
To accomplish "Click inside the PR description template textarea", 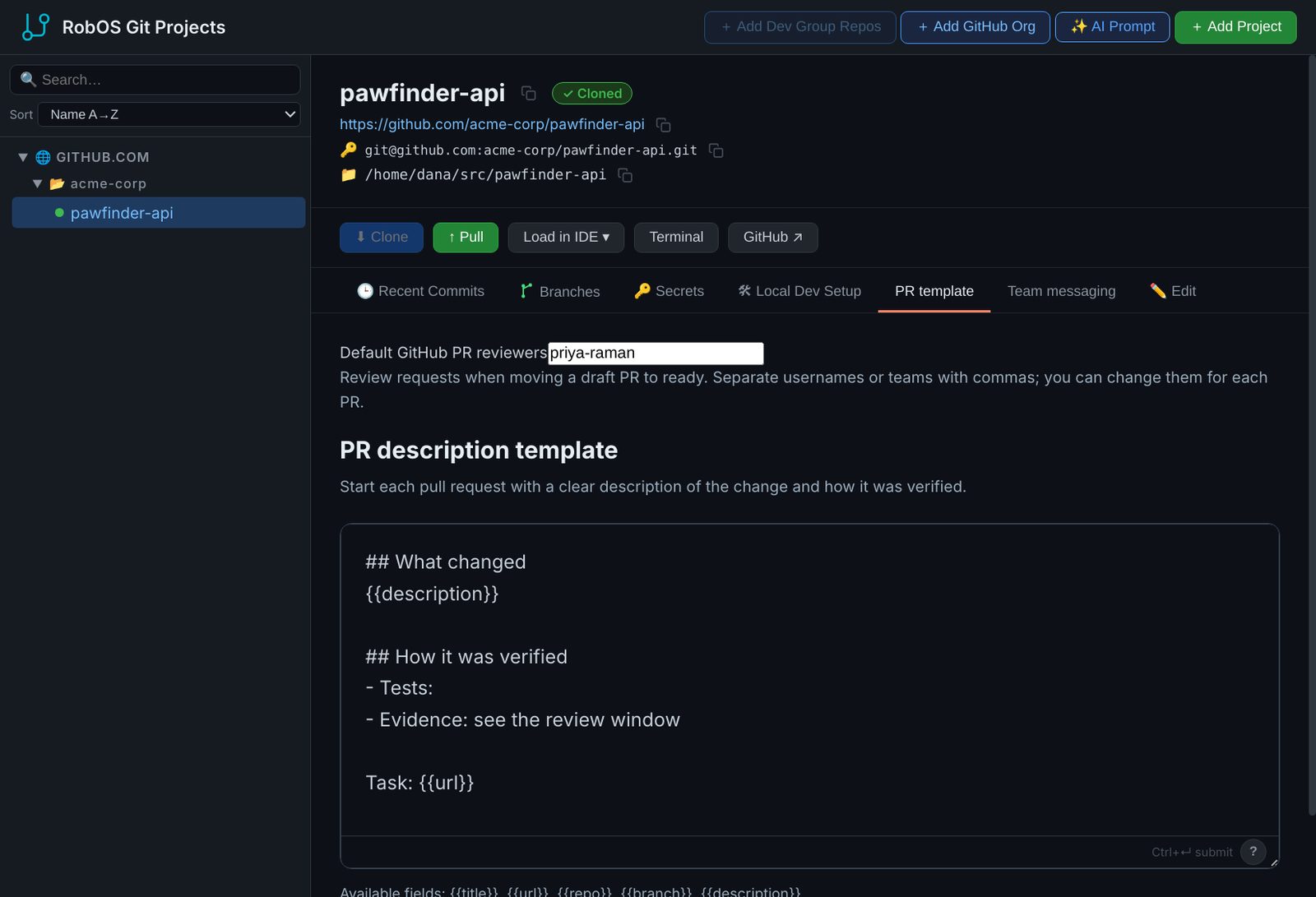I will pos(809,680).
